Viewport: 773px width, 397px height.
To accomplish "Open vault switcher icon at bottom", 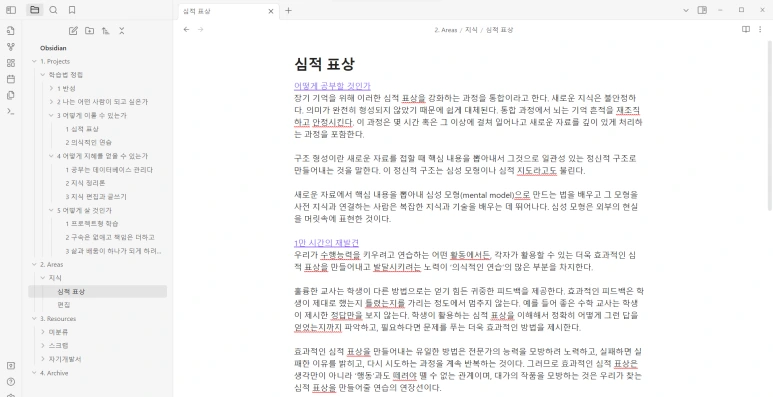I will 11,365.
